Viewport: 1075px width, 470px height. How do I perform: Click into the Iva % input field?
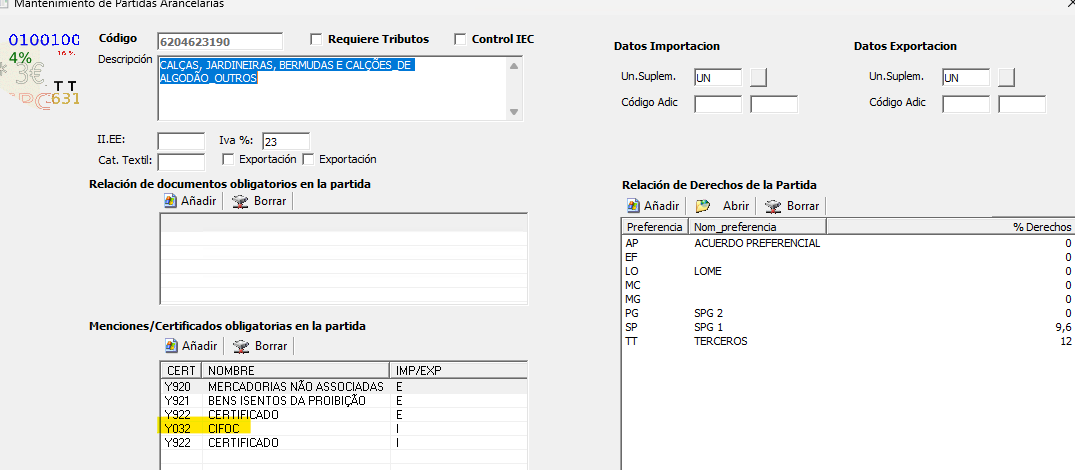click(x=285, y=142)
